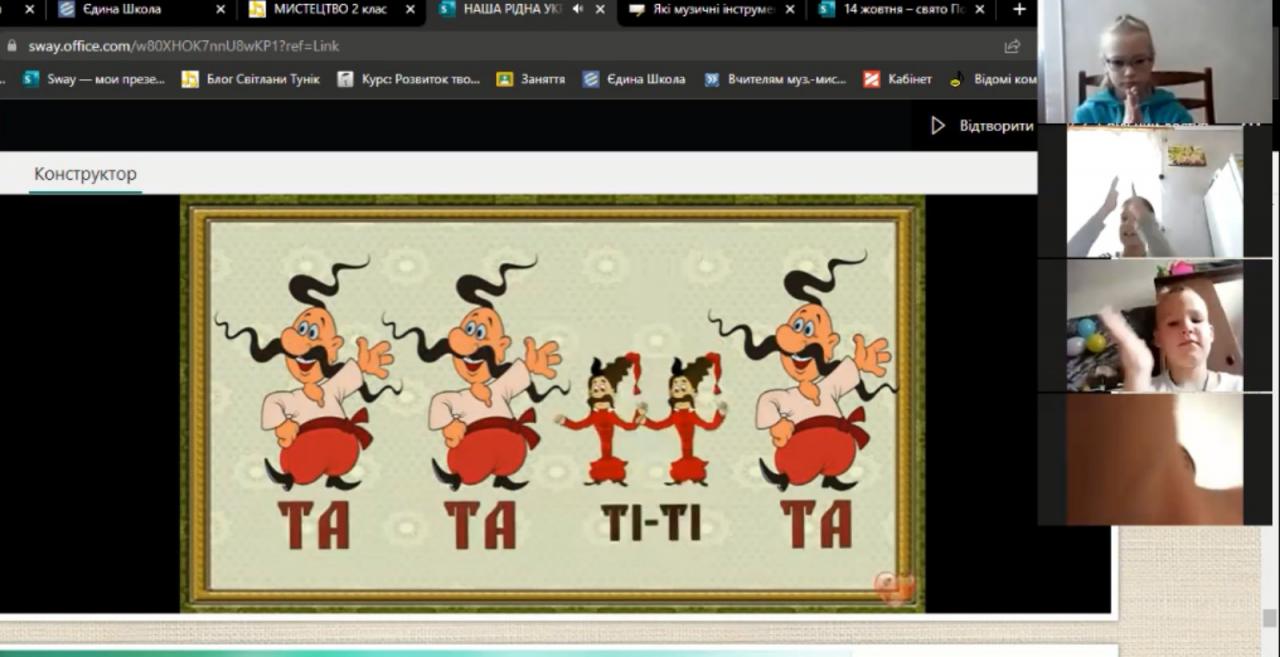Open the Кабінет bookmark

tap(898, 79)
